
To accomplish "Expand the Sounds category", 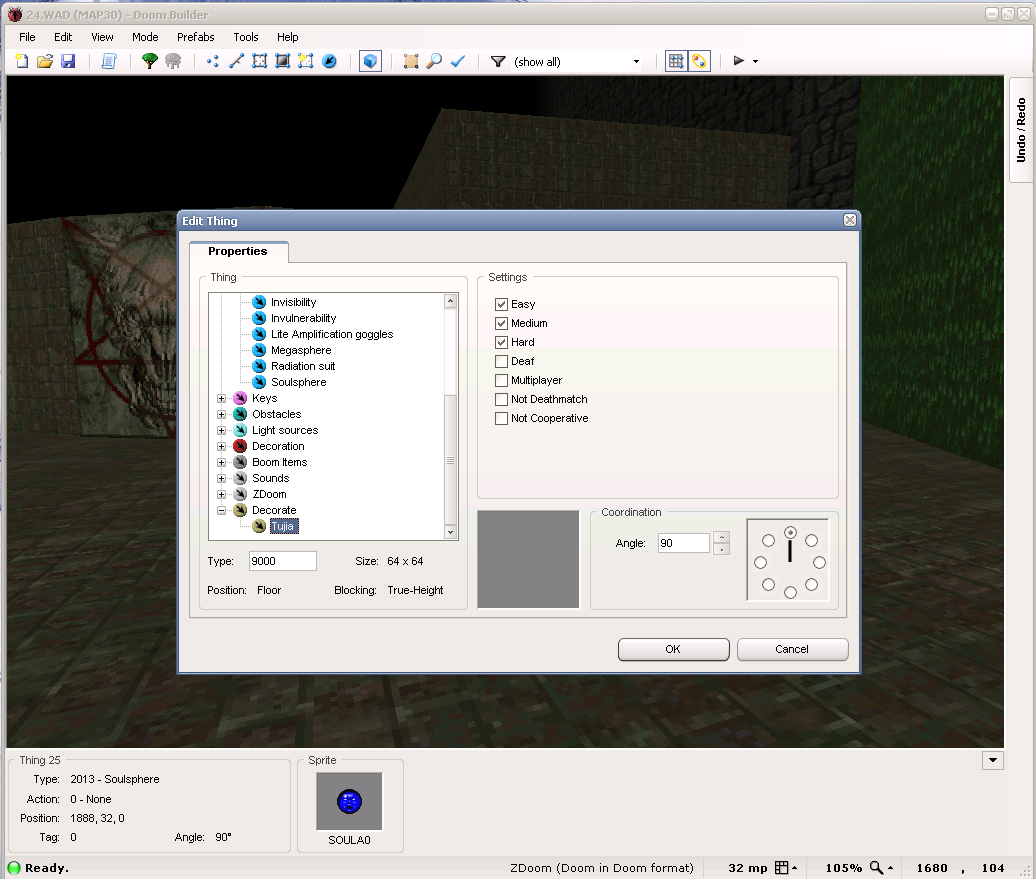I will [221, 478].
